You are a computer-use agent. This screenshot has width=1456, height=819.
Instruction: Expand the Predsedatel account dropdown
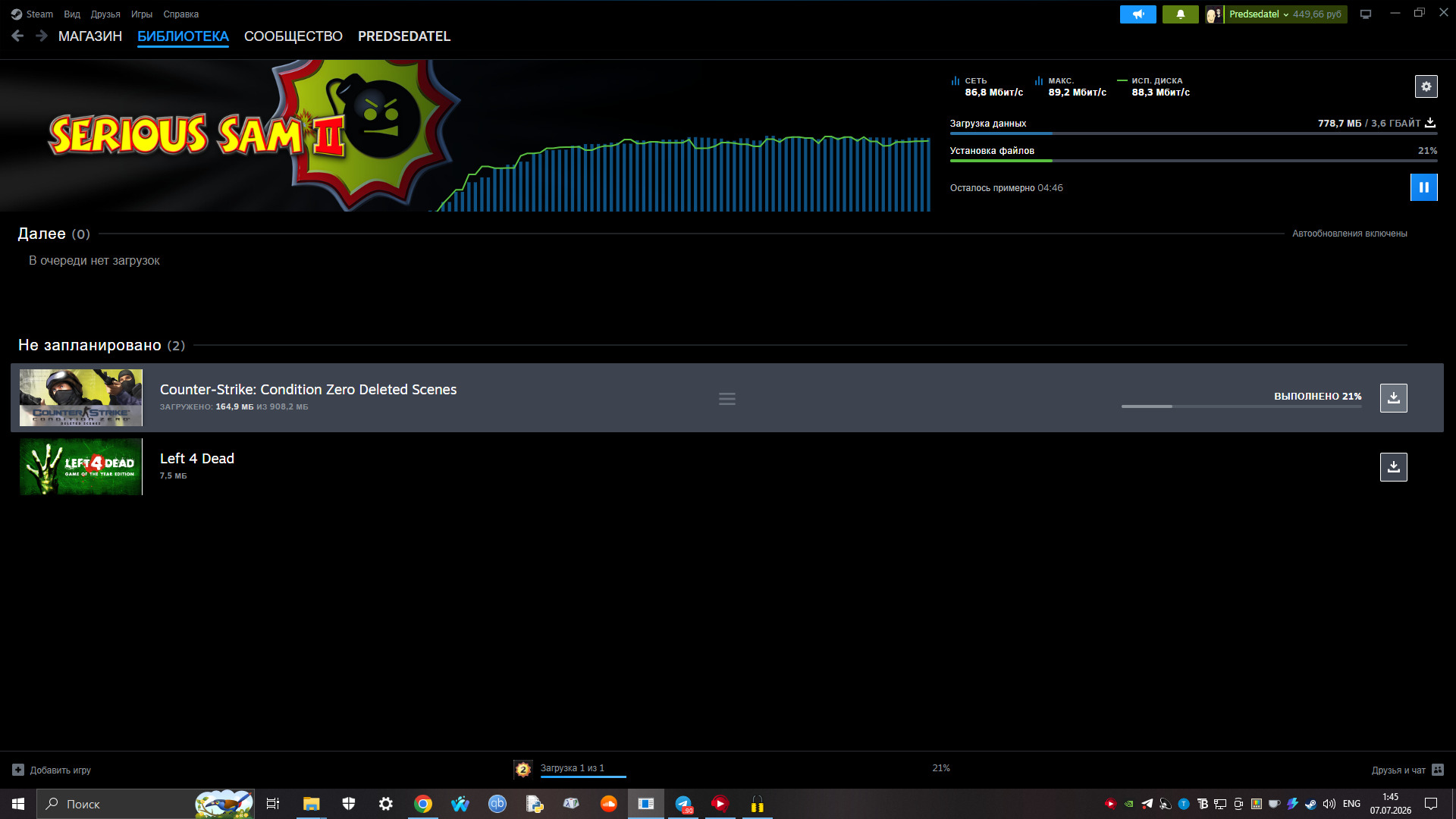click(x=1258, y=14)
